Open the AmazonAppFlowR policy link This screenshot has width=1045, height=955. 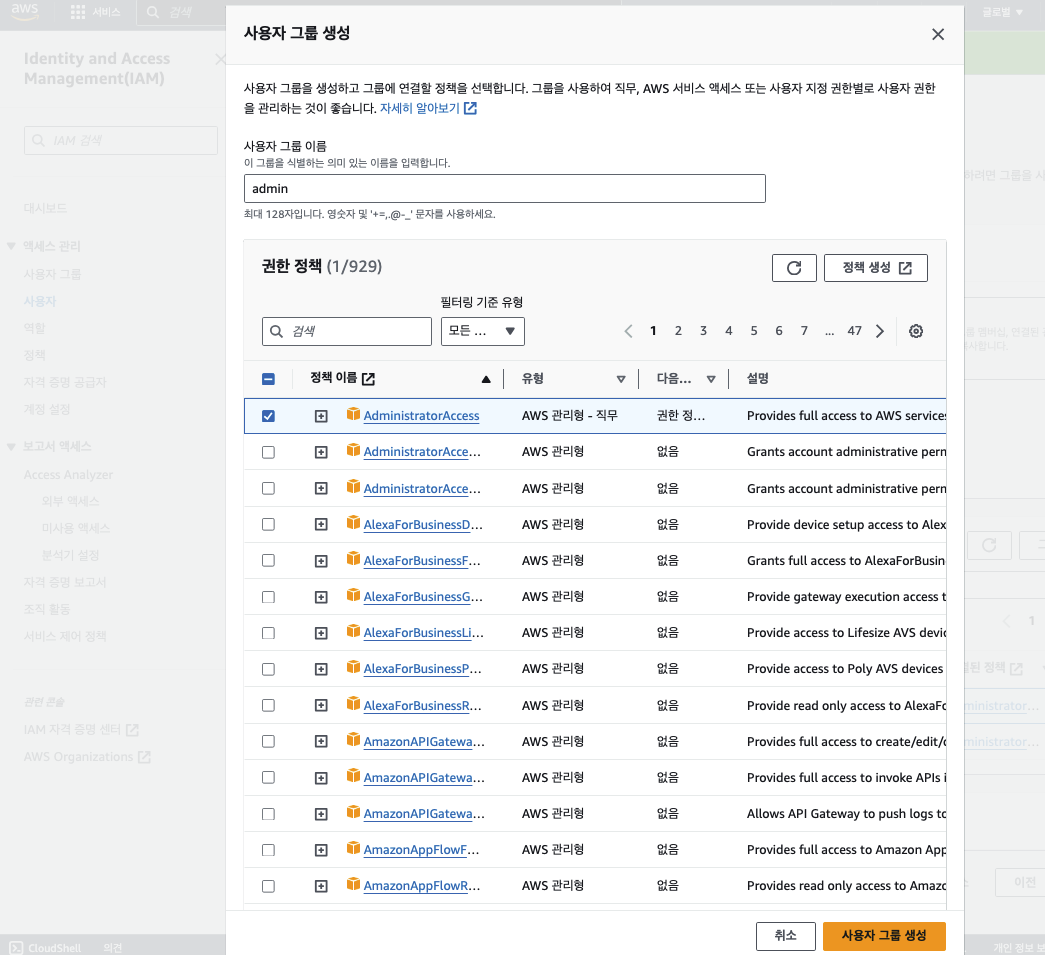(x=422, y=886)
